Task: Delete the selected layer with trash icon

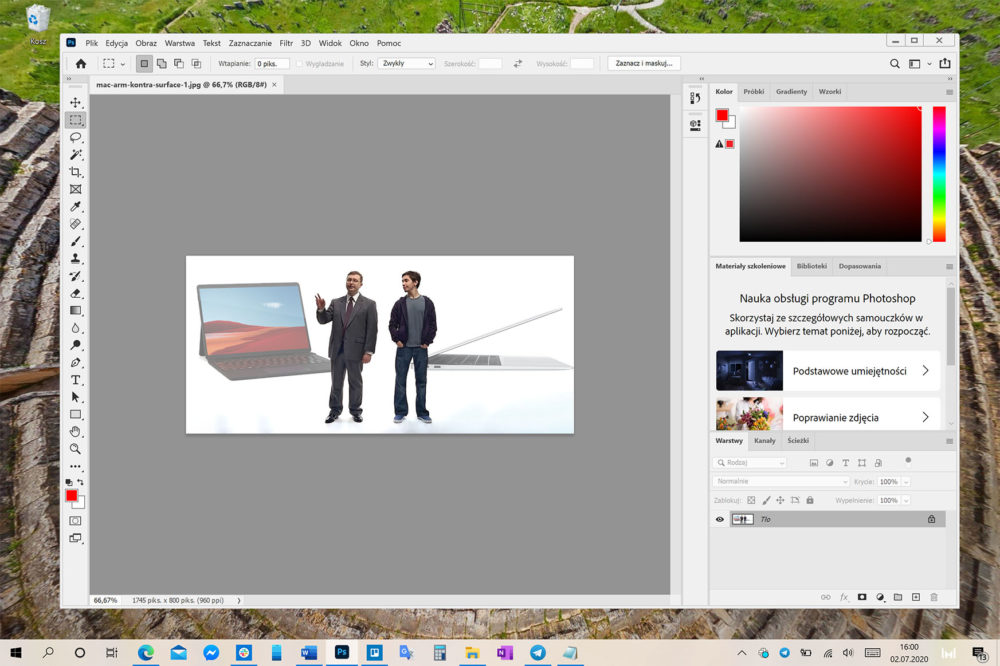Action: coord(934,597)
